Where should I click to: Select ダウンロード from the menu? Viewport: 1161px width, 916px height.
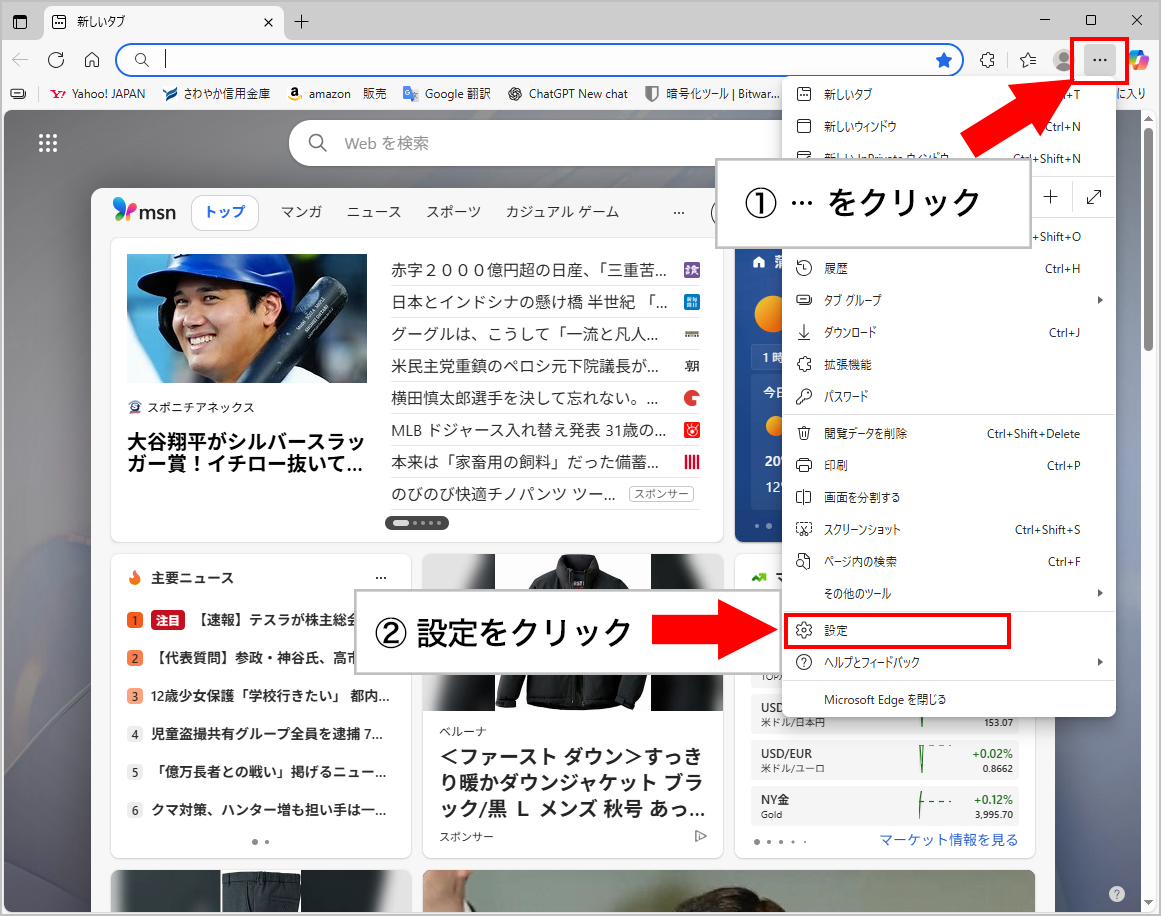coord(850,332)
